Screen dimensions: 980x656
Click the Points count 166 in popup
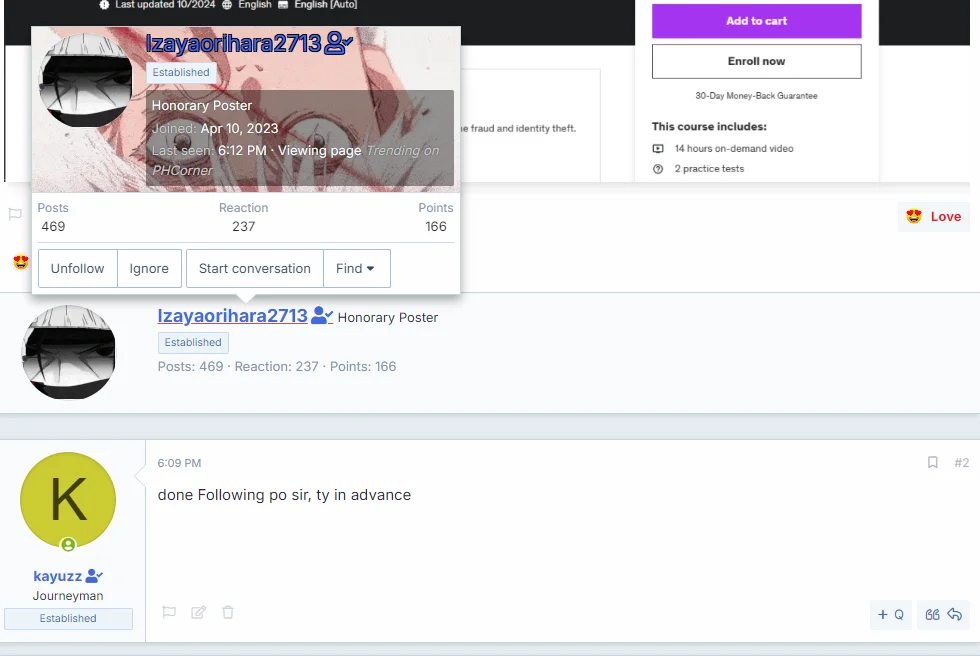[436, 226]
